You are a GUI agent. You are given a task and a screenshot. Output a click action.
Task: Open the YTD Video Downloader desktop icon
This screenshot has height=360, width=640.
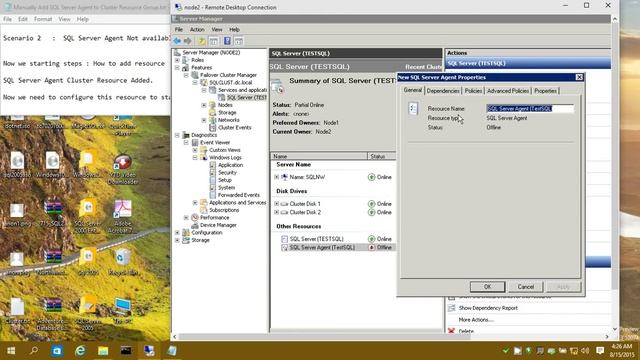pyautogui.click(x=122, y=168)
